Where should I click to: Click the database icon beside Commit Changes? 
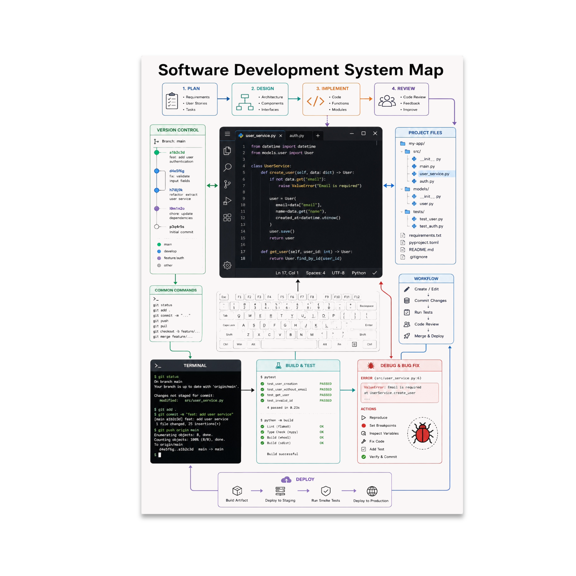(x=407, y=300)
